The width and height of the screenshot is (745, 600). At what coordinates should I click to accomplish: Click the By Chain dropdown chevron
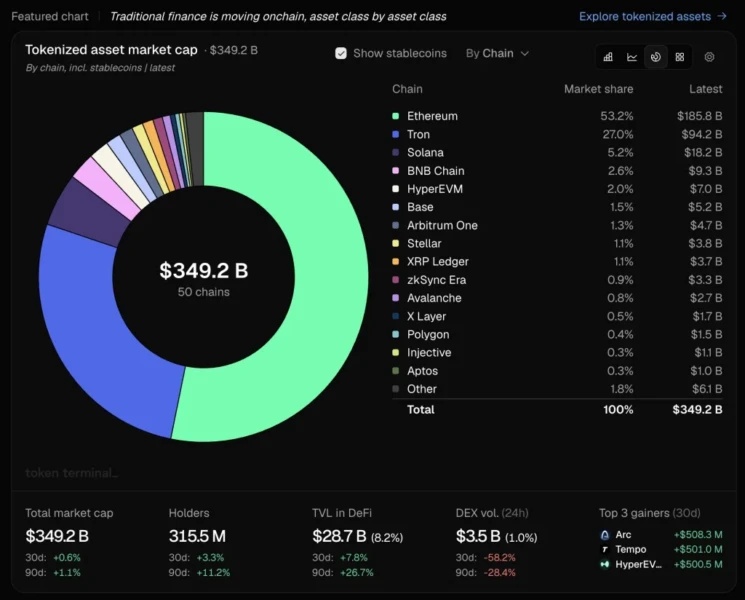pos(525,54)
